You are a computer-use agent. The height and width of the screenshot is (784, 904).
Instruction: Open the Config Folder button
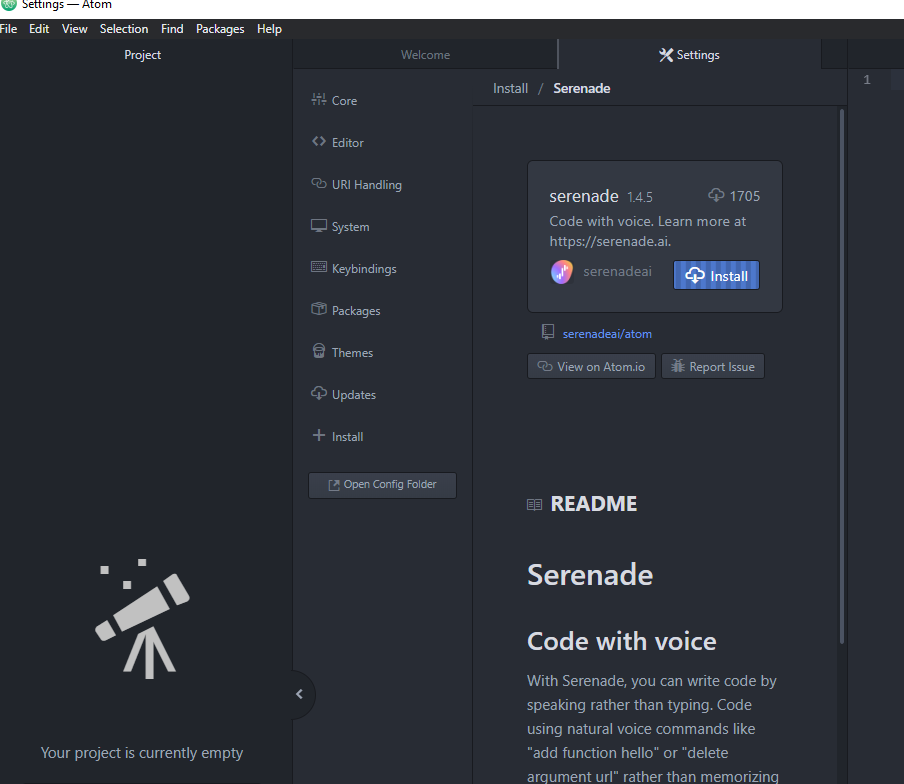pyautogui.click(x=382, y=485)
